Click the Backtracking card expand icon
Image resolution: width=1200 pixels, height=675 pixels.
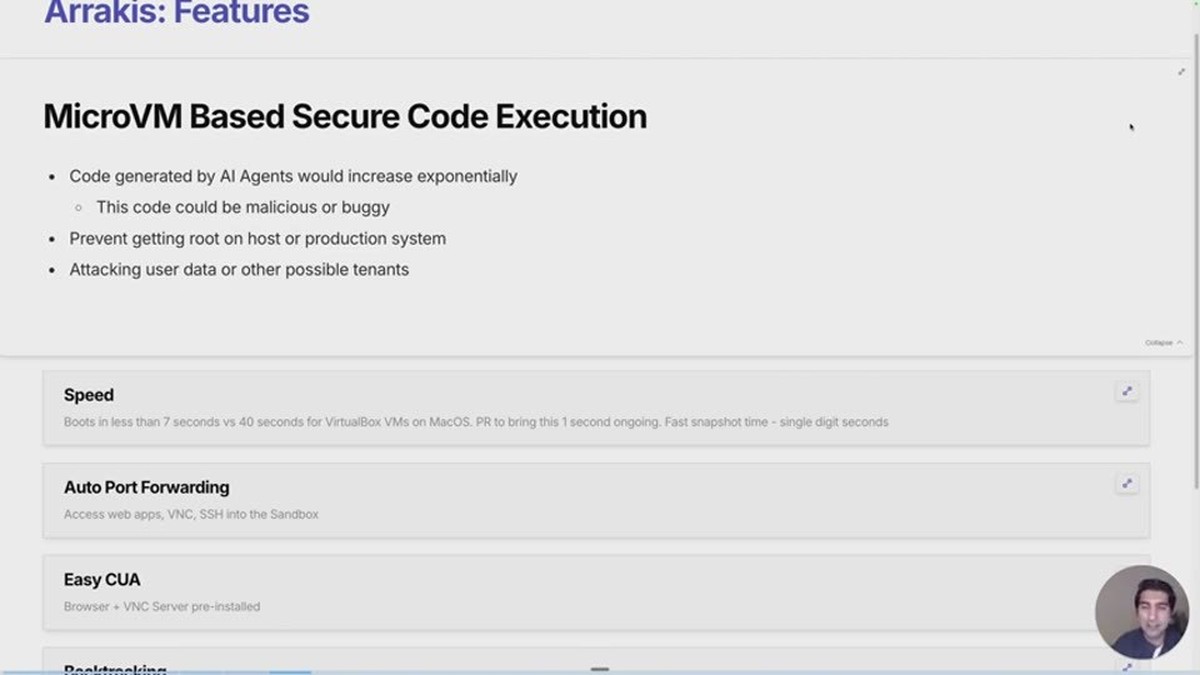point(1127,667)
